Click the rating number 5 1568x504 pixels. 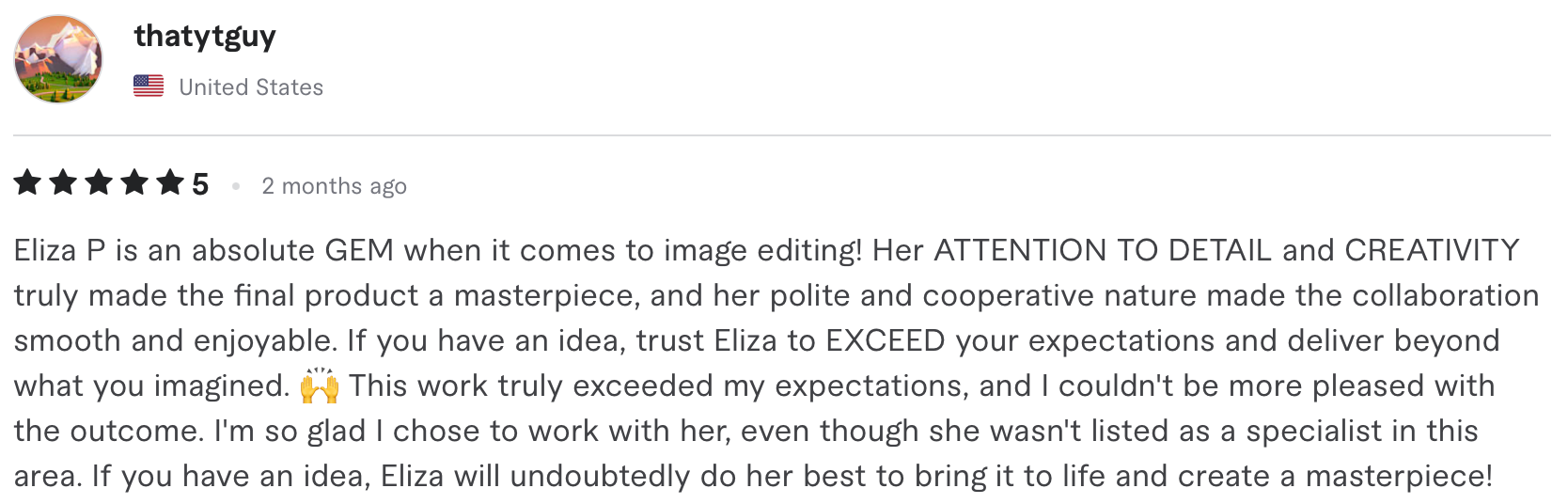(x=200, y=184)
